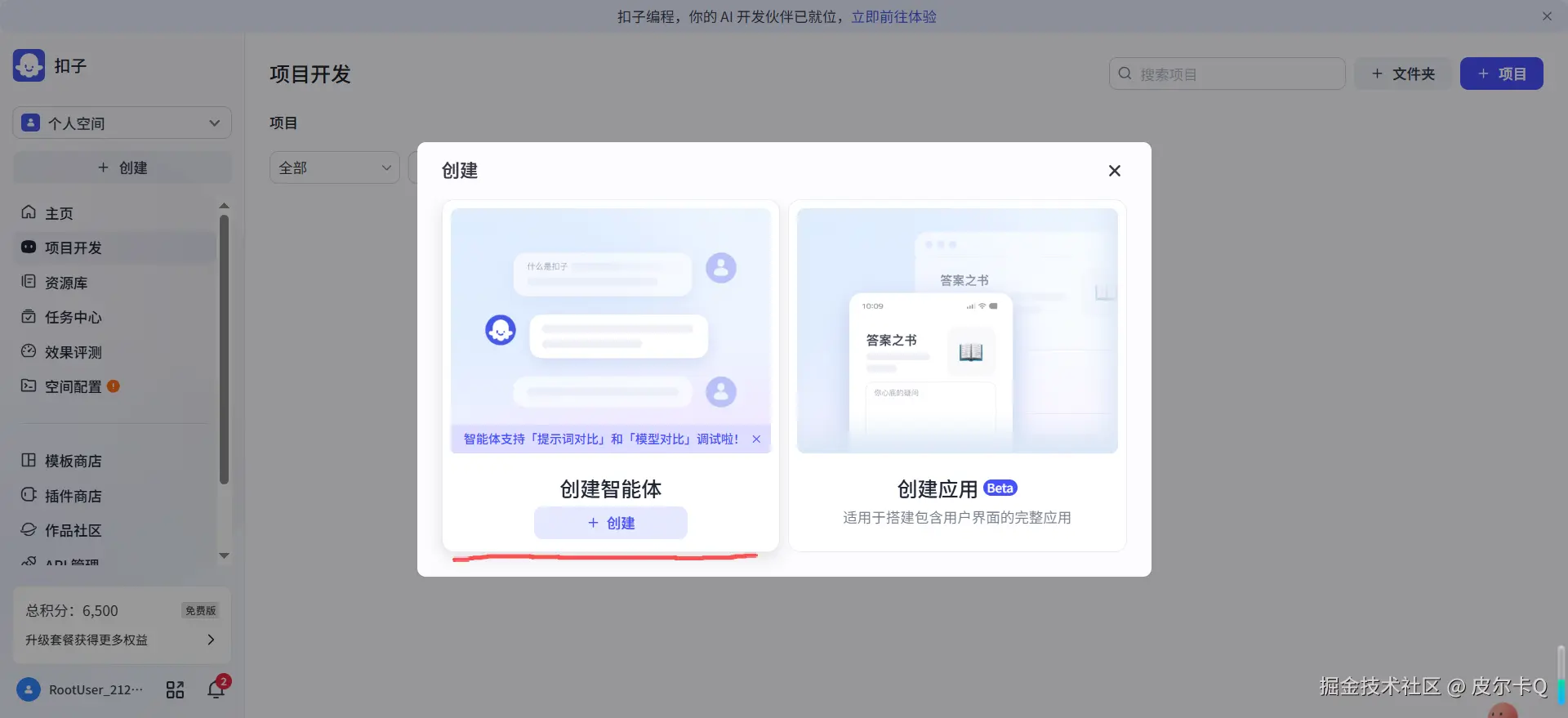Open 资源库 icon in sidebar
Image resolution: width=1568 pixels, height=718 pixels.
(29, 282)
